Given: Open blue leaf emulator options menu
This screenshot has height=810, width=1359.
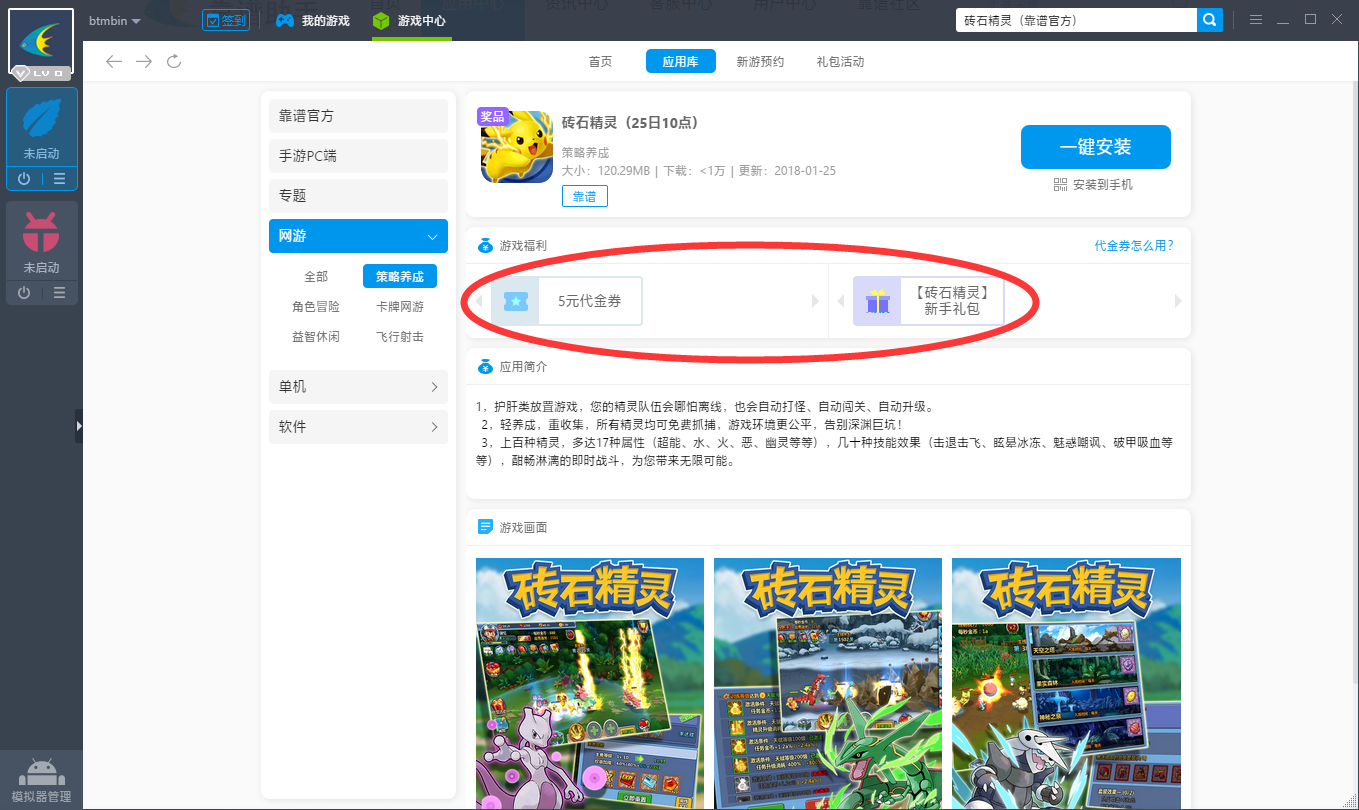Looking at the screenshot, I should (59, 179).
